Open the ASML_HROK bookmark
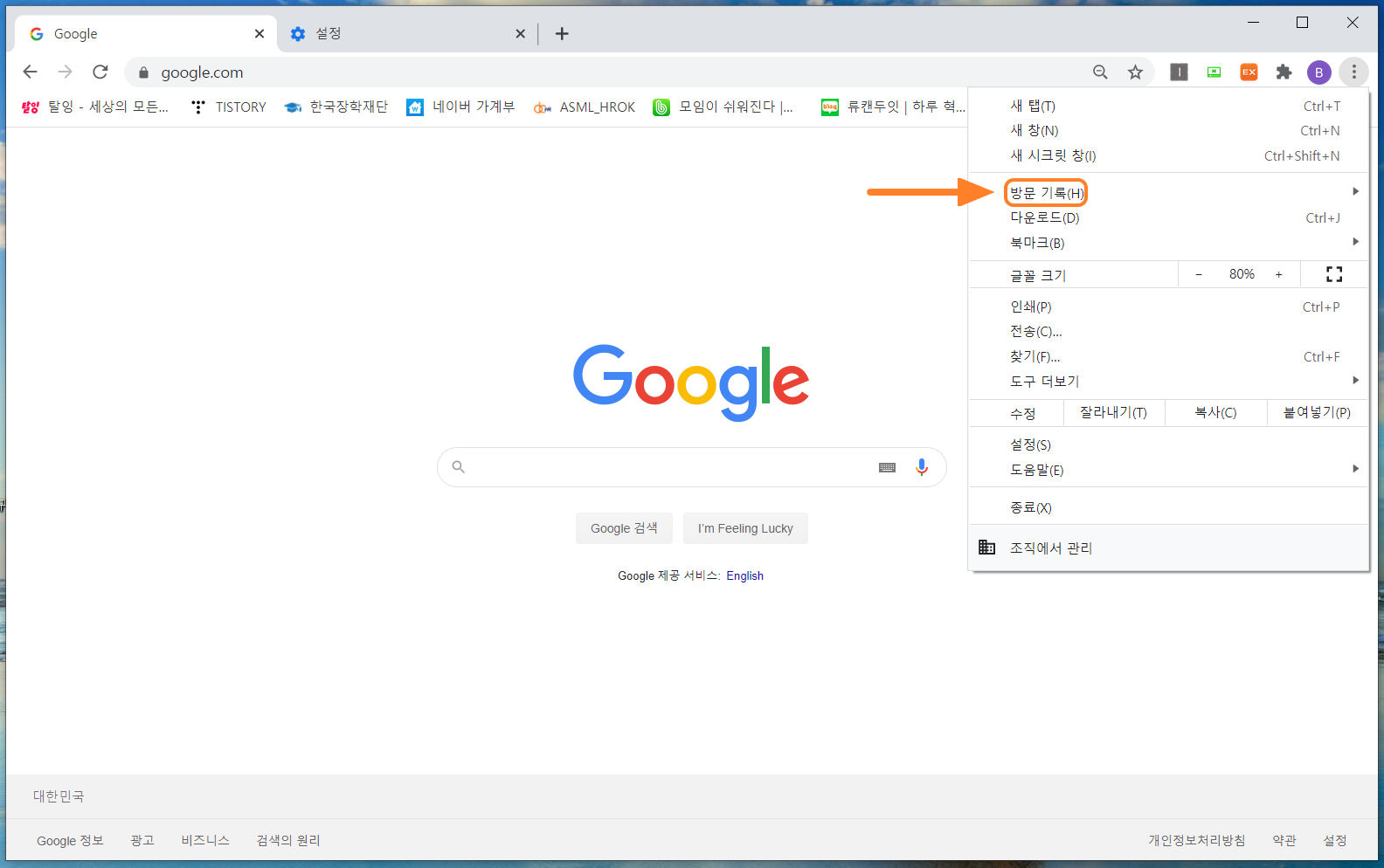The height and width of the screenshot is (868, 1384). pos(585,107)
